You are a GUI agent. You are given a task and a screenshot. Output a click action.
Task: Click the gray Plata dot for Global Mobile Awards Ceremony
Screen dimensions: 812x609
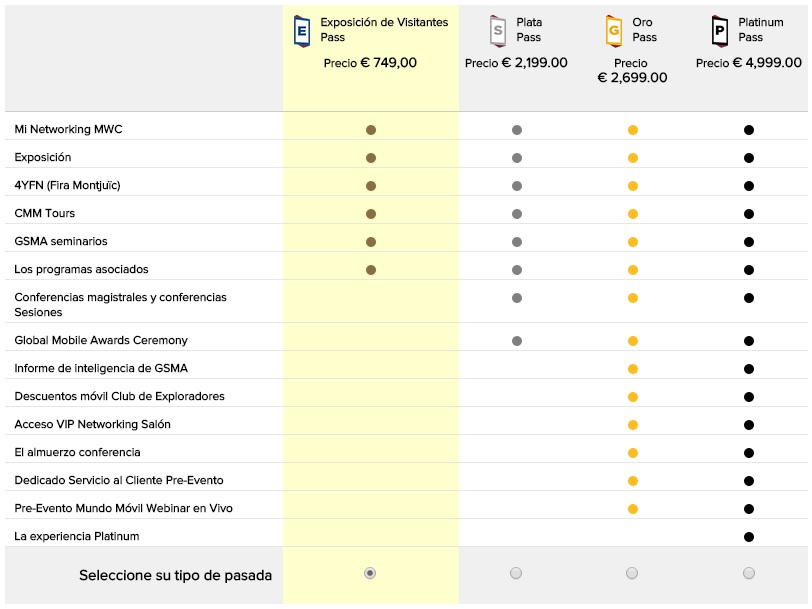(517, 341)
